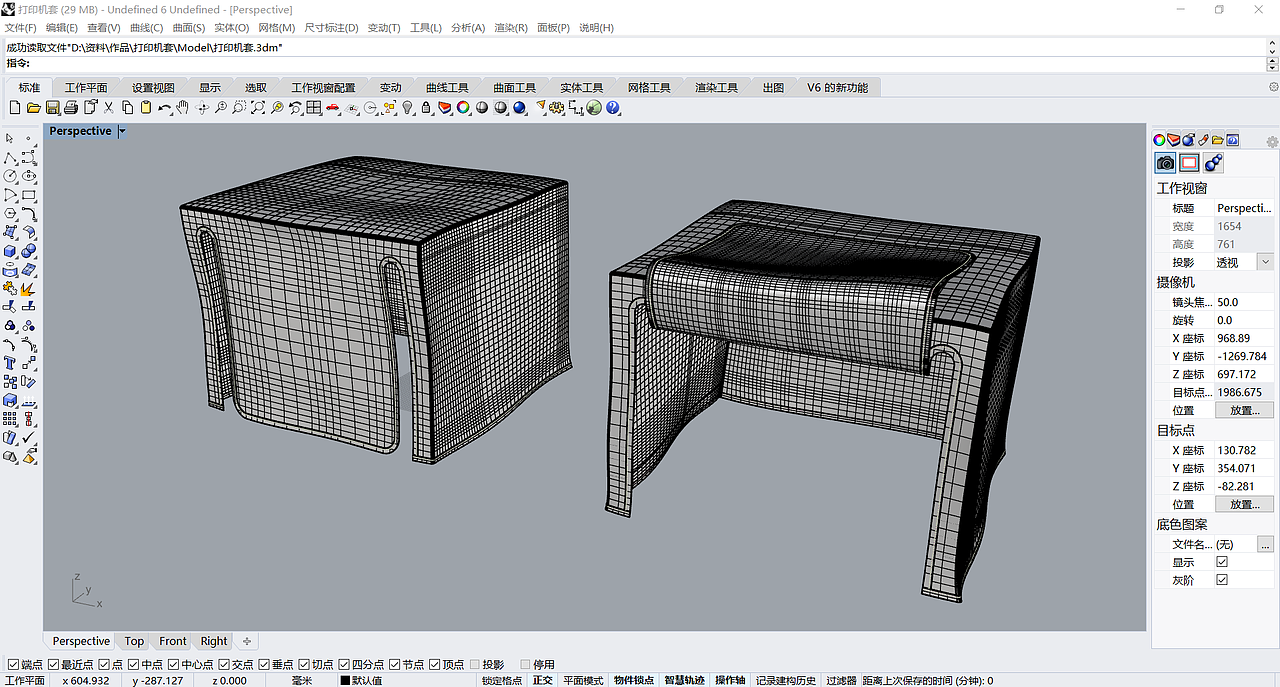1280x687 pixels.
Task: Uncheck the 灰阶 checkbox in properties panel
Action: click(x=1222, y=580)
